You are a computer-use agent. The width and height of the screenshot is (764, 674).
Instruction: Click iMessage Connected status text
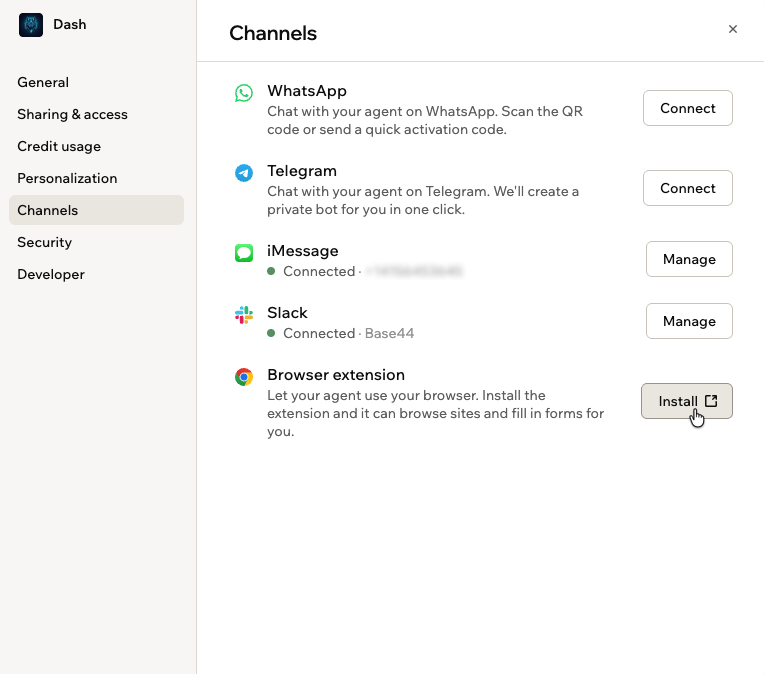319,271
